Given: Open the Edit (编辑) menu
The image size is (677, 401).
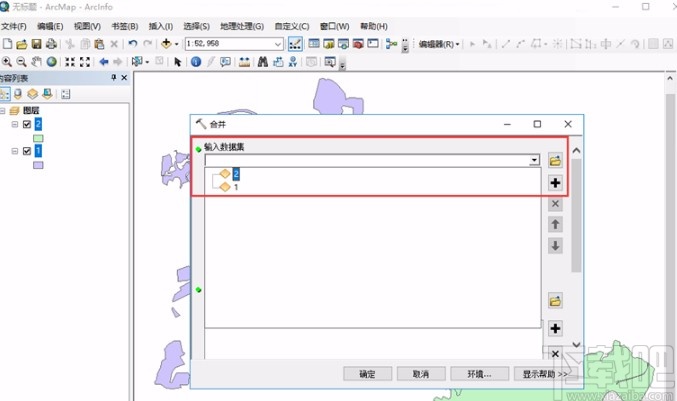Looking at the screenshot, I should [50, 26].
